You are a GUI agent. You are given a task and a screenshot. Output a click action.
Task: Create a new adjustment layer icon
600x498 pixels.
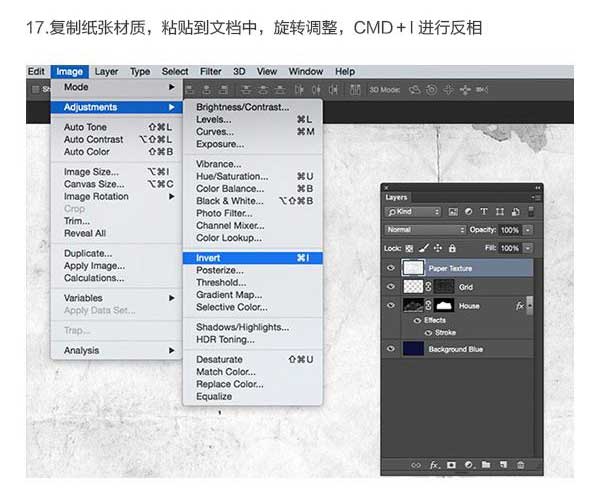pyautogui.click(x=469, y=465)
